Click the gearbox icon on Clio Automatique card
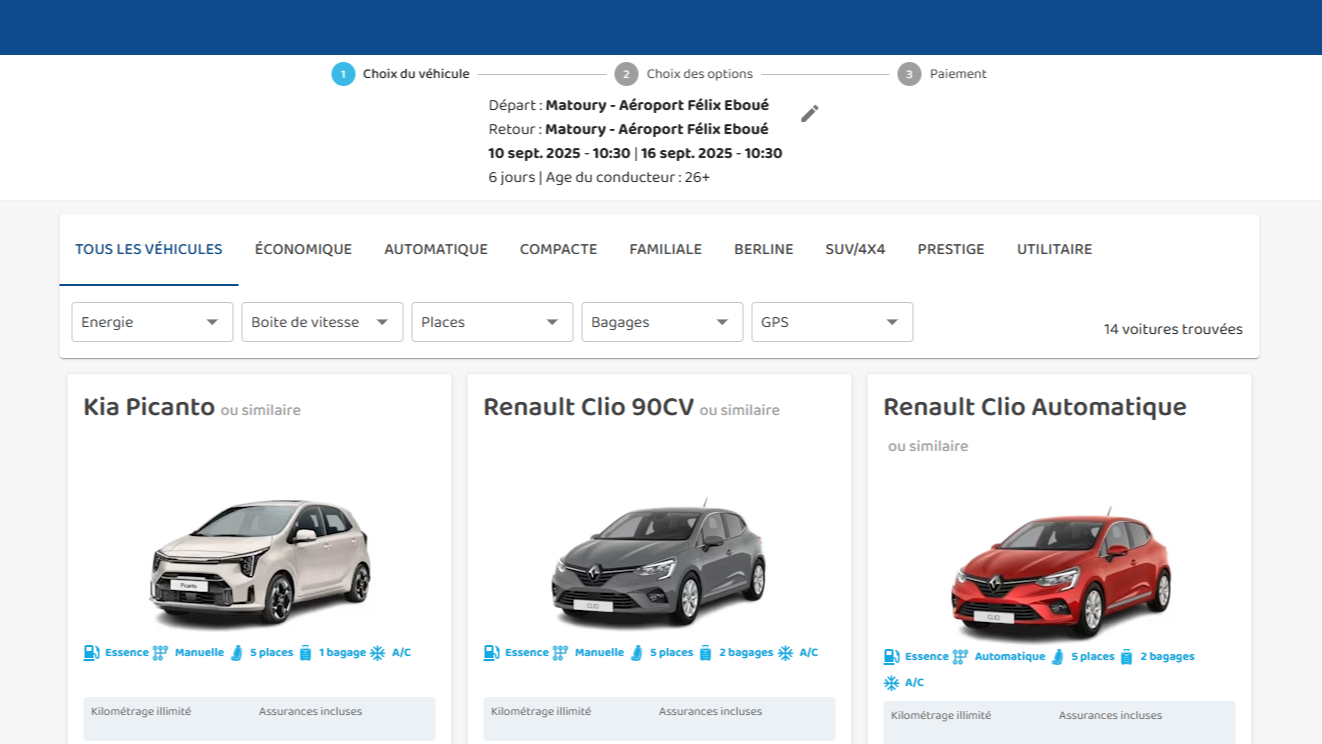 (x=961, y=657)
